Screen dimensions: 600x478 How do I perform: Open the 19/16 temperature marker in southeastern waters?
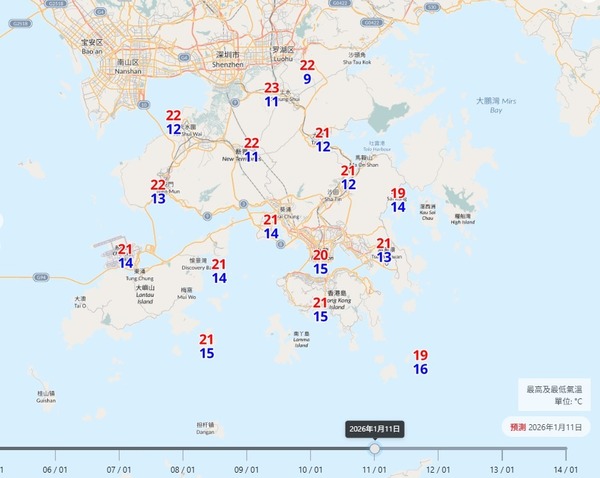click(x=420, y=362)
